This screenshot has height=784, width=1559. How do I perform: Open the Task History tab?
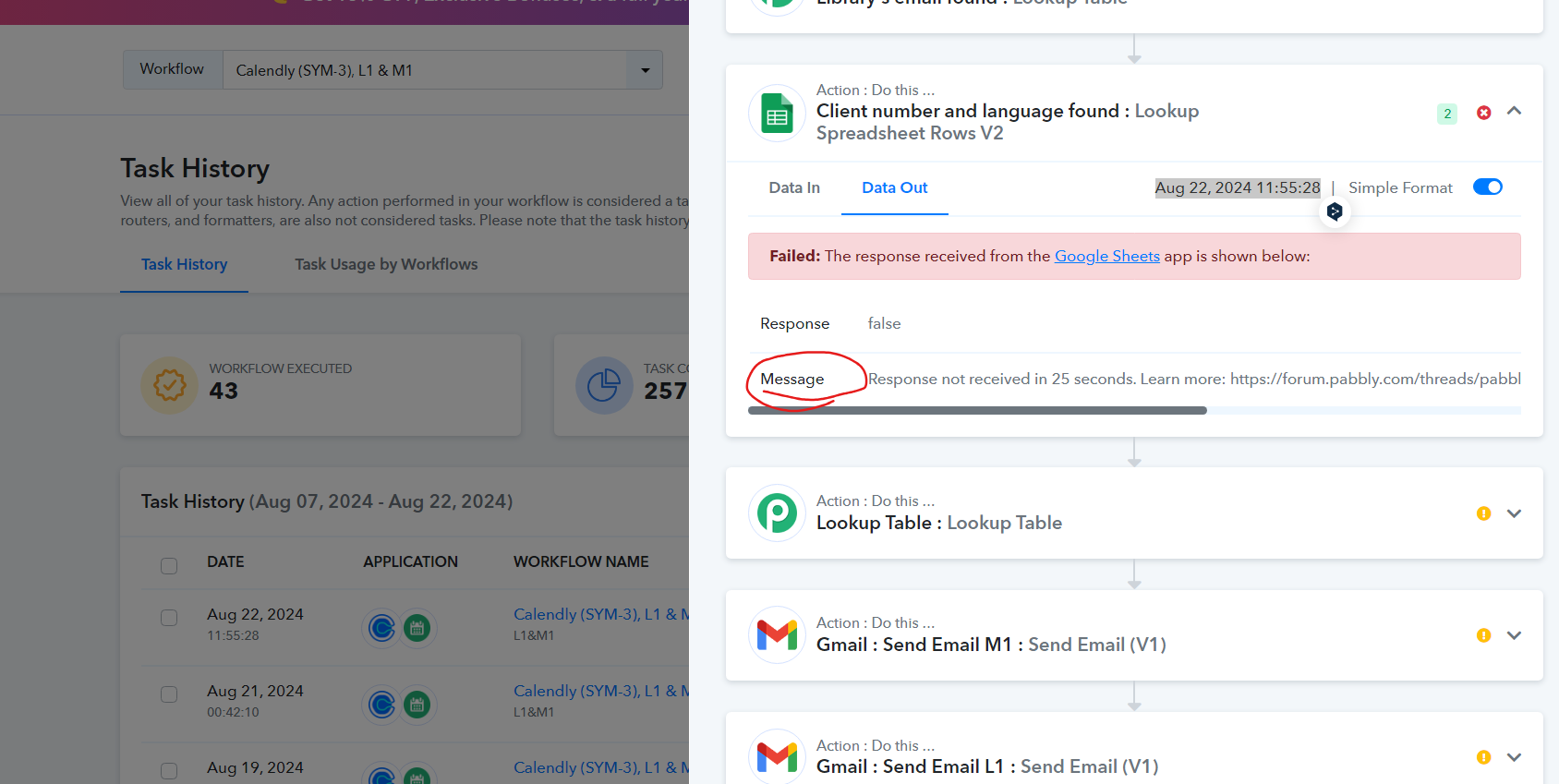coord(184,264)
